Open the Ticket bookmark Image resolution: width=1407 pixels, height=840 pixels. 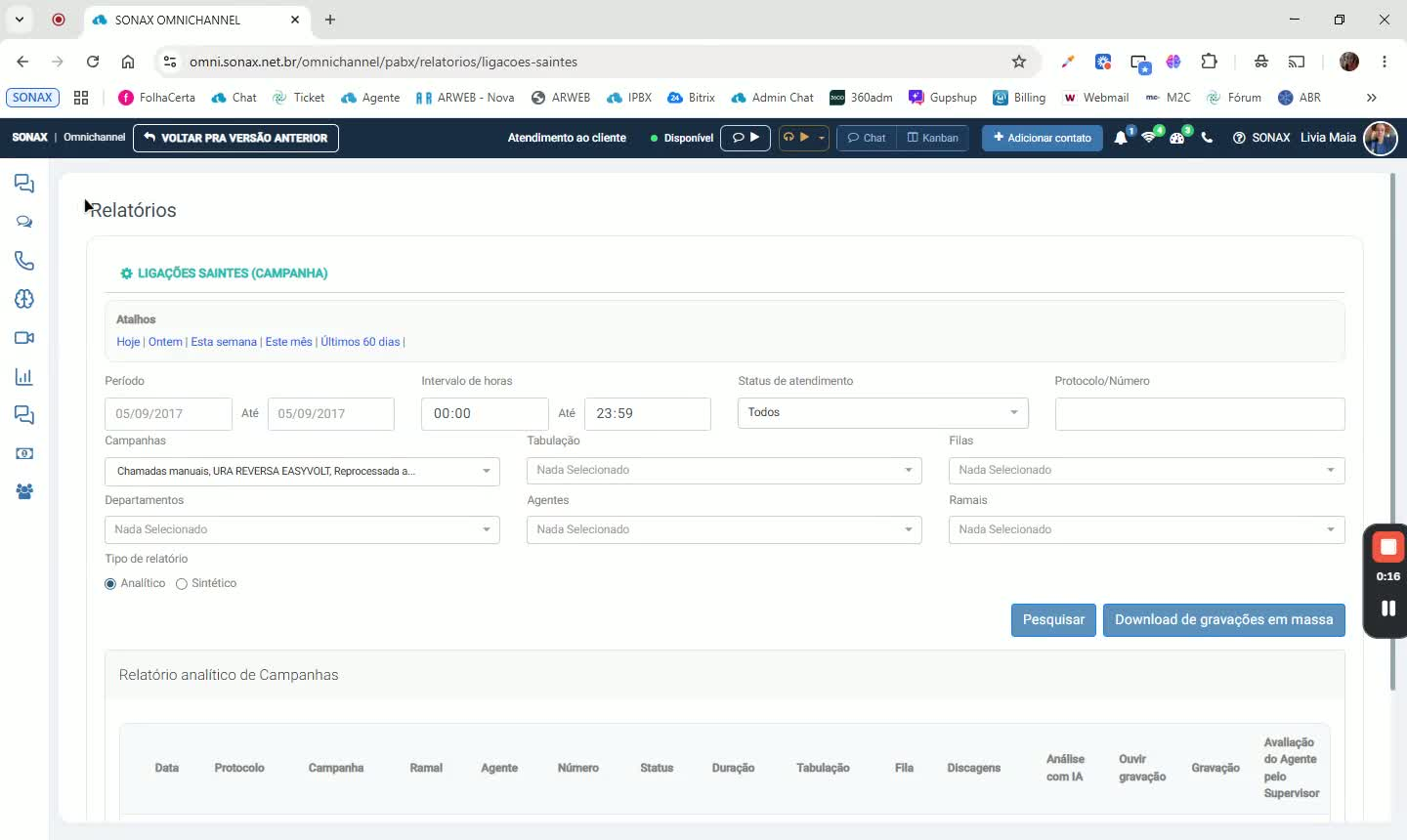pyautogui.click(x=298, y=98)
